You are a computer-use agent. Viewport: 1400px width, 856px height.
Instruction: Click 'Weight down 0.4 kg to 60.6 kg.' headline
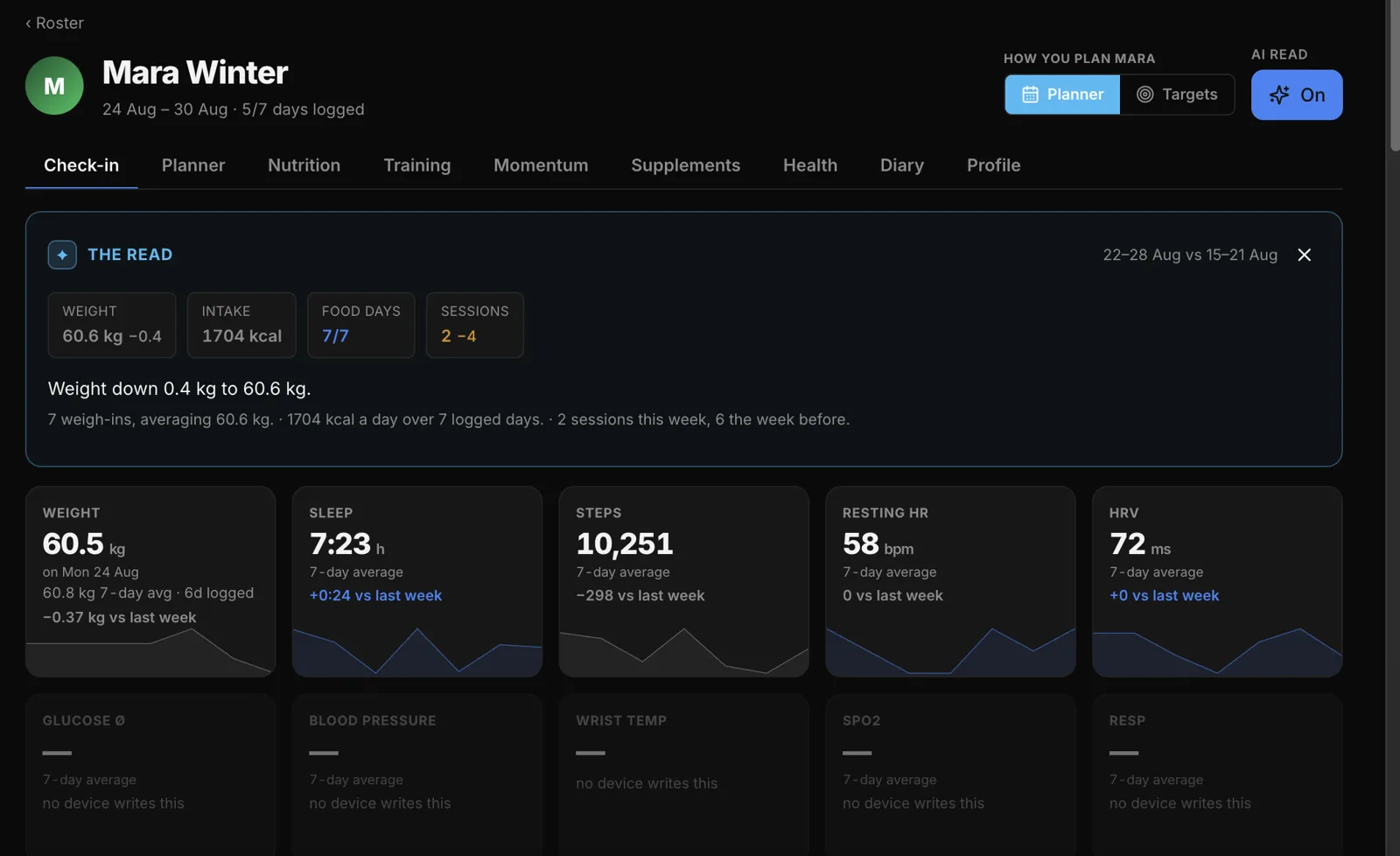tap(179, 389)
